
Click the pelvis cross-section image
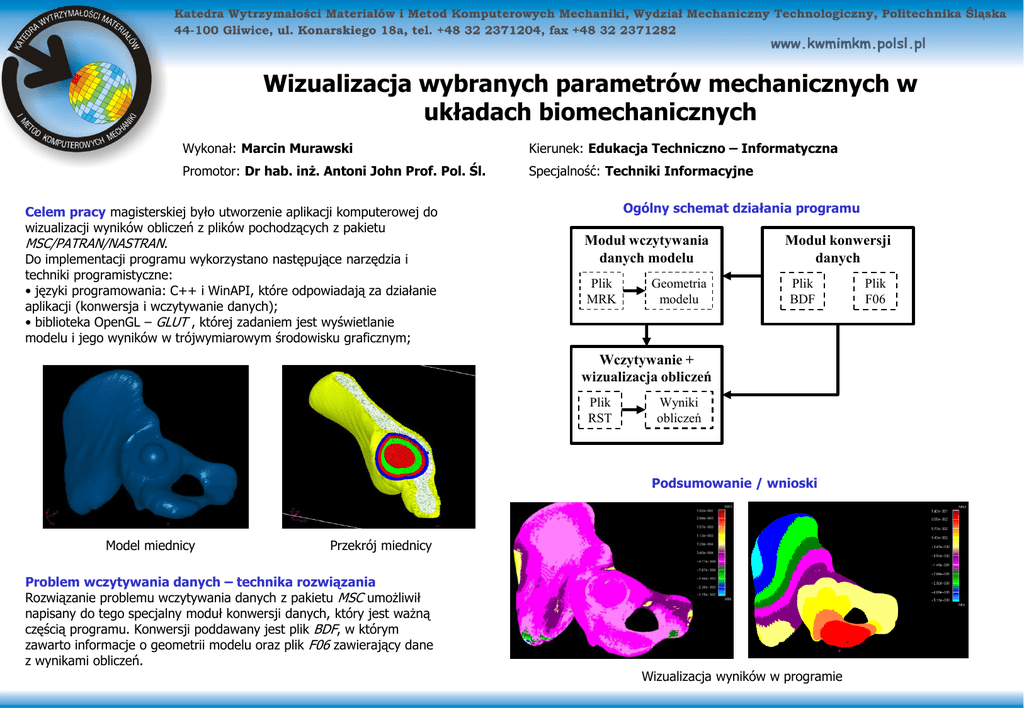[379, 447]
